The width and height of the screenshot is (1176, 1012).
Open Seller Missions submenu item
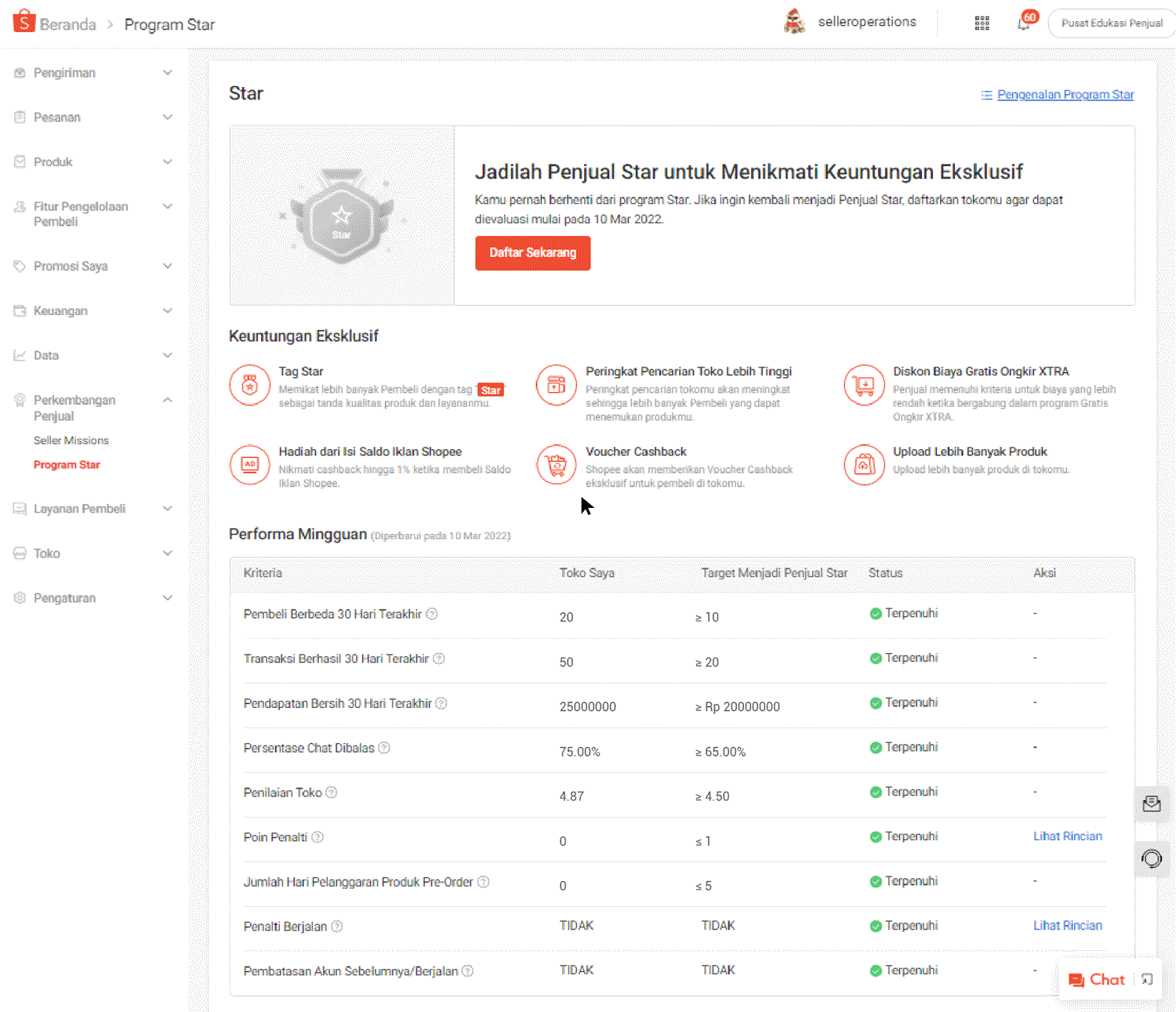point(71,441)
